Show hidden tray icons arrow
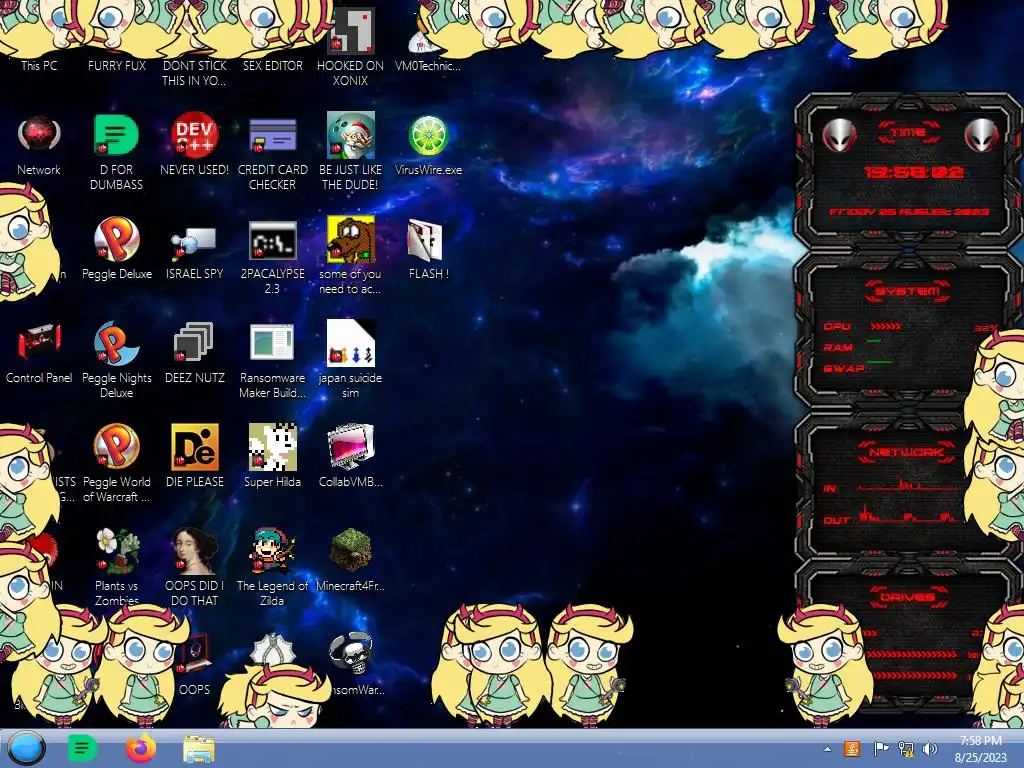1024x768 pixels. (827, 749)
